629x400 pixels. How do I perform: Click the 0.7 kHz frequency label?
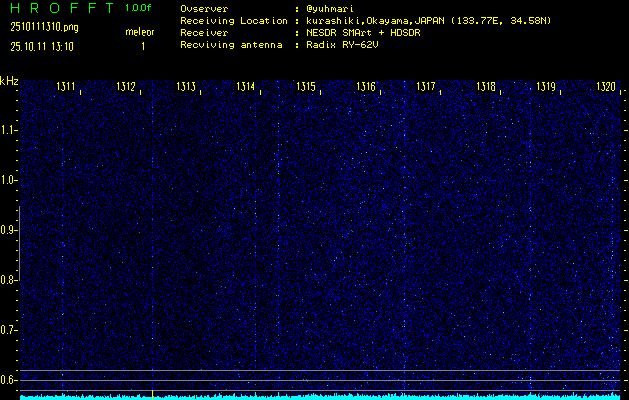(x=9, y=330)
